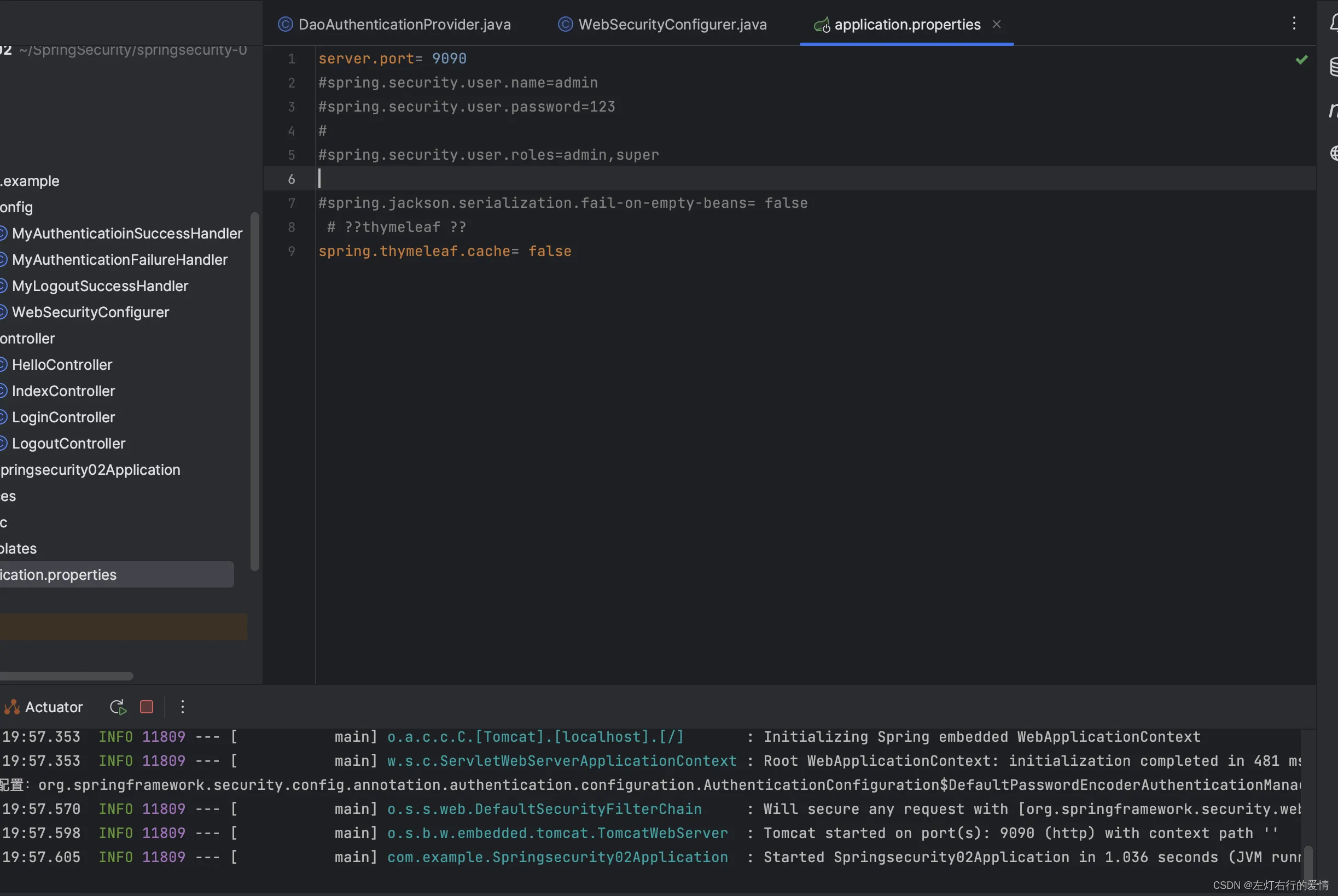Viewport: 1338px width, 896px height.
Task: Click the Spring leaf icon on application.properties tab
Action: (822, 25)
